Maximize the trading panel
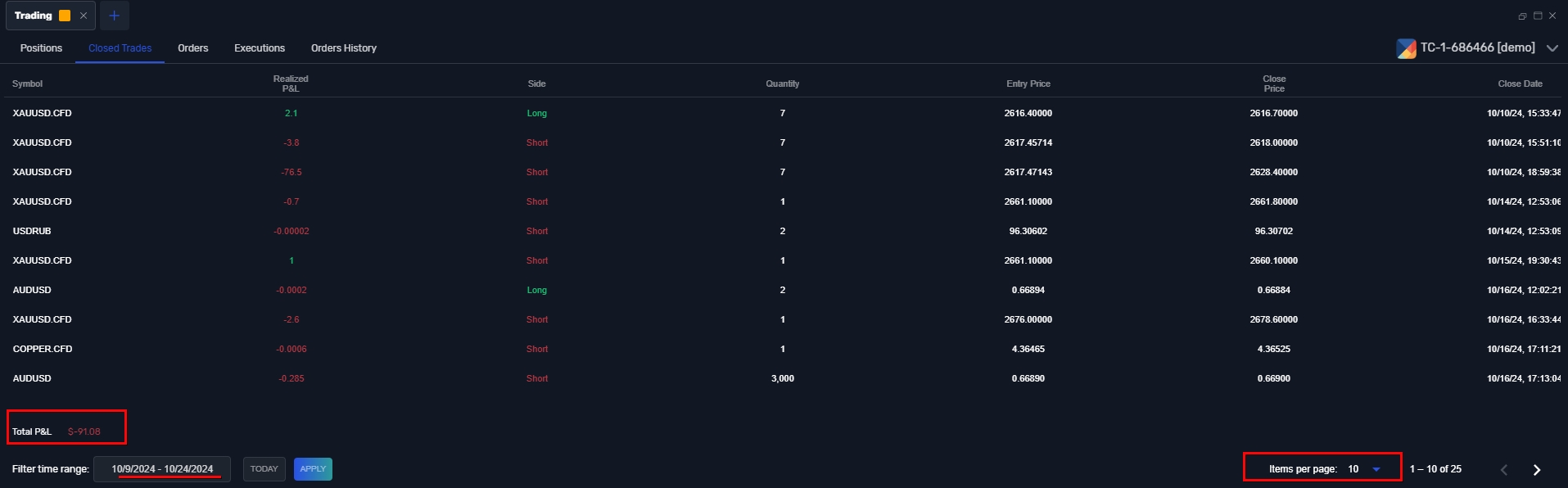The image size is (1568, 488). (x=1538, y=16)
